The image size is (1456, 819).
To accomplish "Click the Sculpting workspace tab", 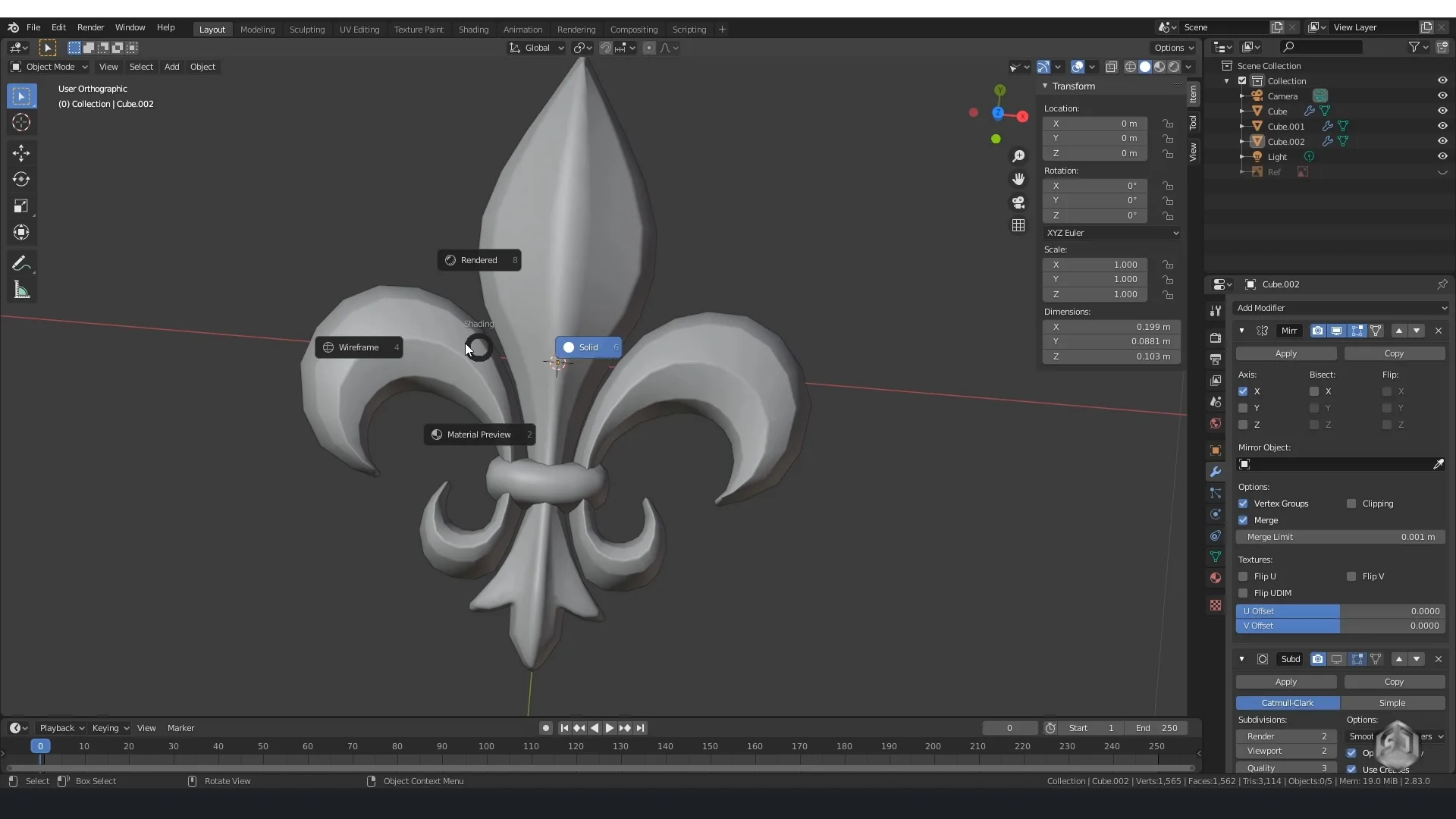I will click(306, 28).
